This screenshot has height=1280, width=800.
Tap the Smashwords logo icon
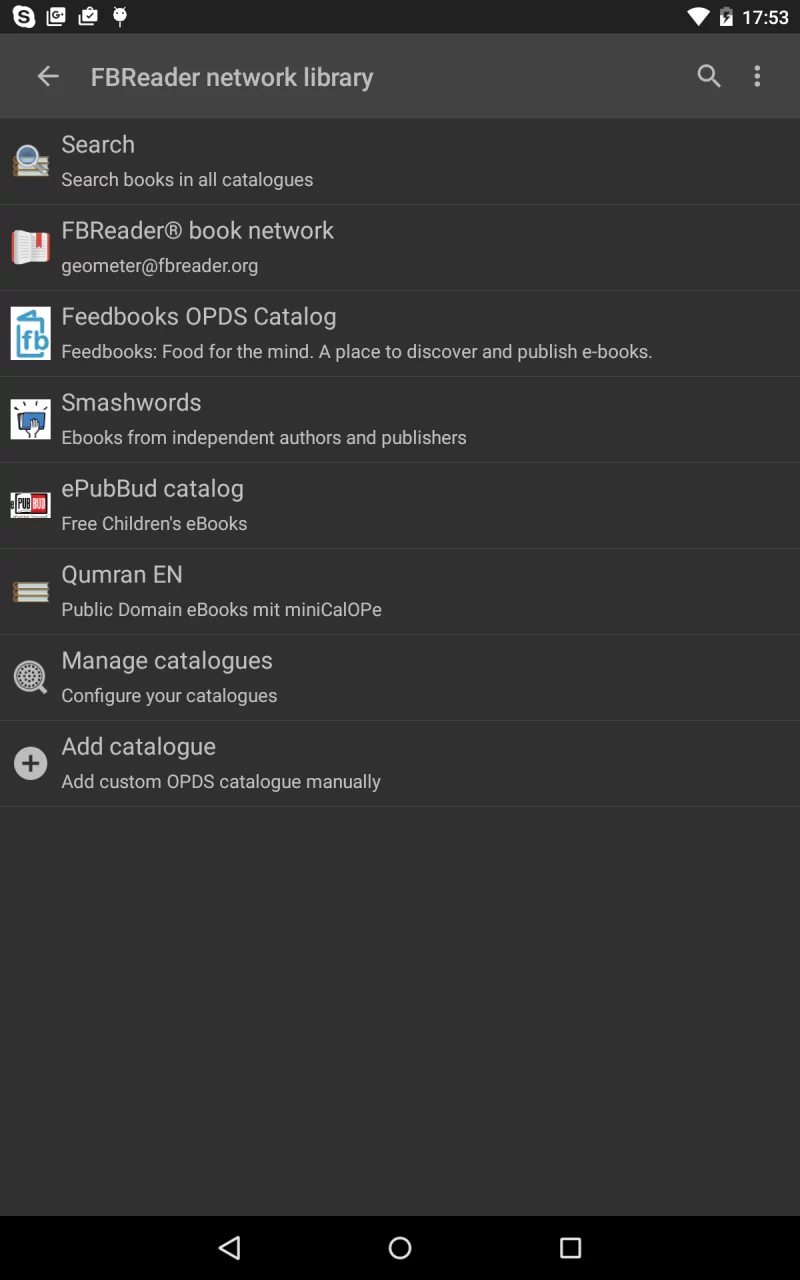(x=30, y=419)
